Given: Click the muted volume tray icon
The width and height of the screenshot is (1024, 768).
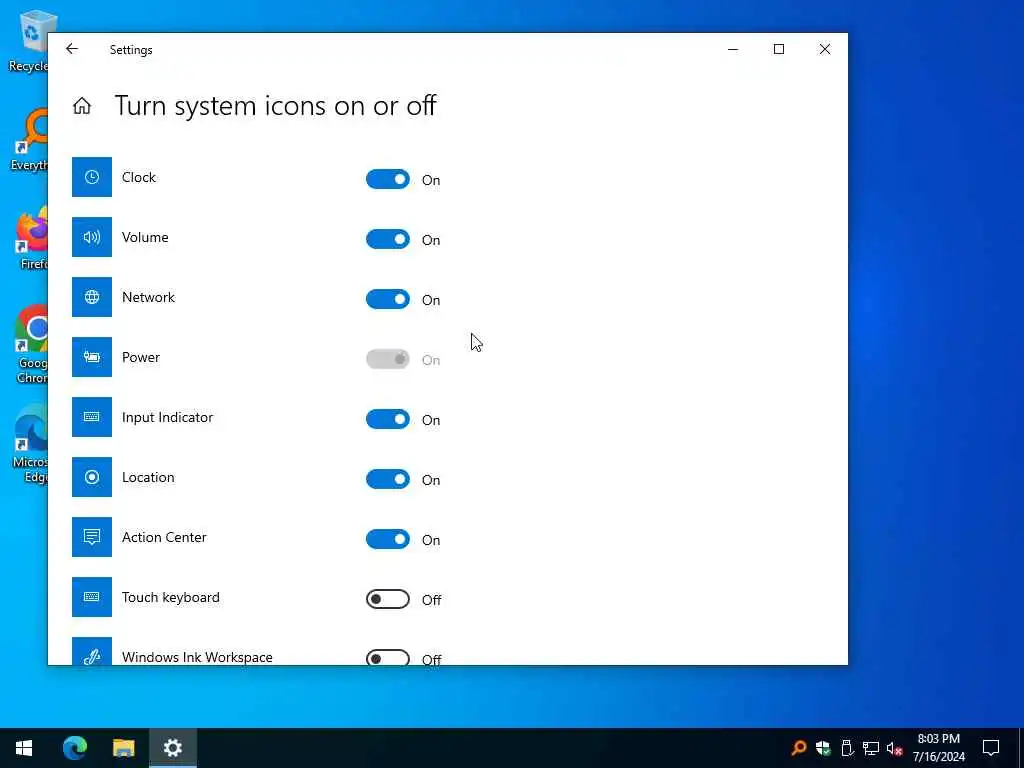Looking at the screenshot, I should tap(895, 748).
